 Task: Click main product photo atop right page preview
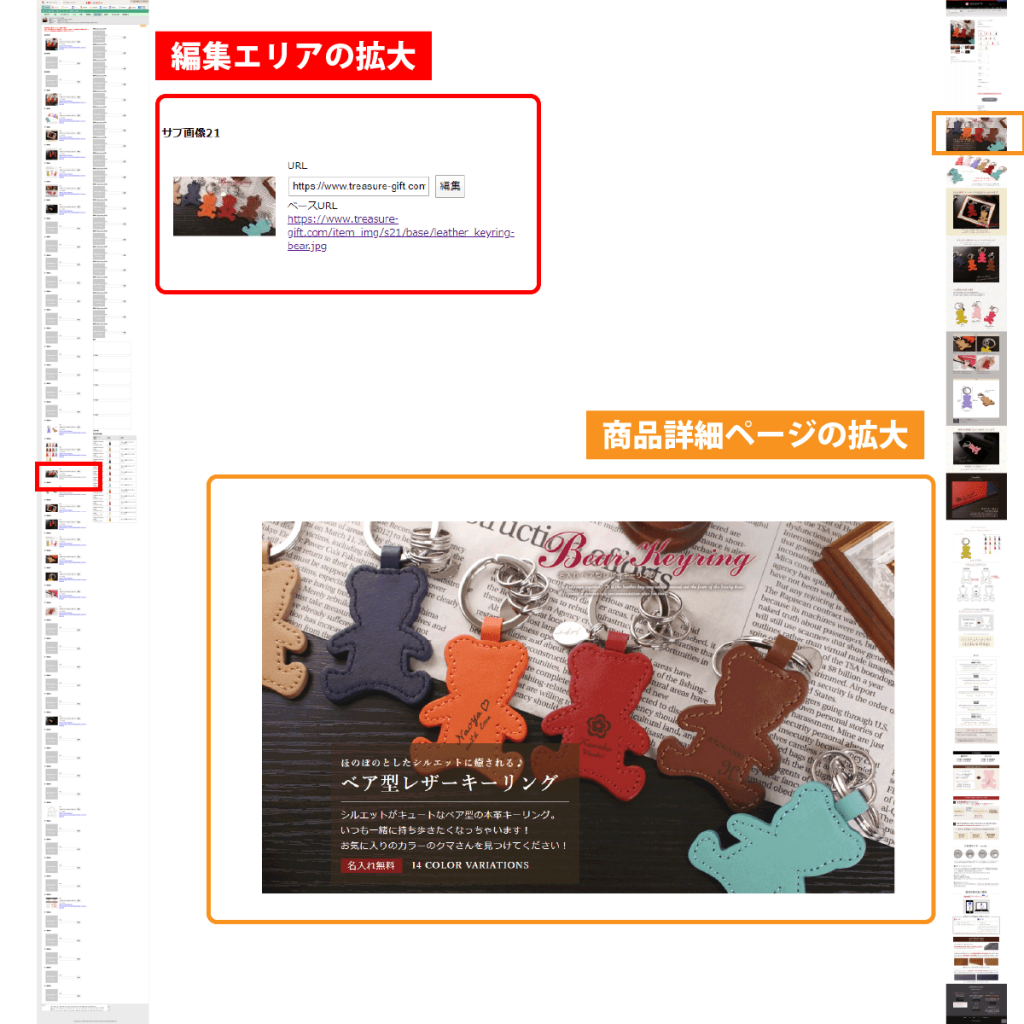click(x=962, y=31)
